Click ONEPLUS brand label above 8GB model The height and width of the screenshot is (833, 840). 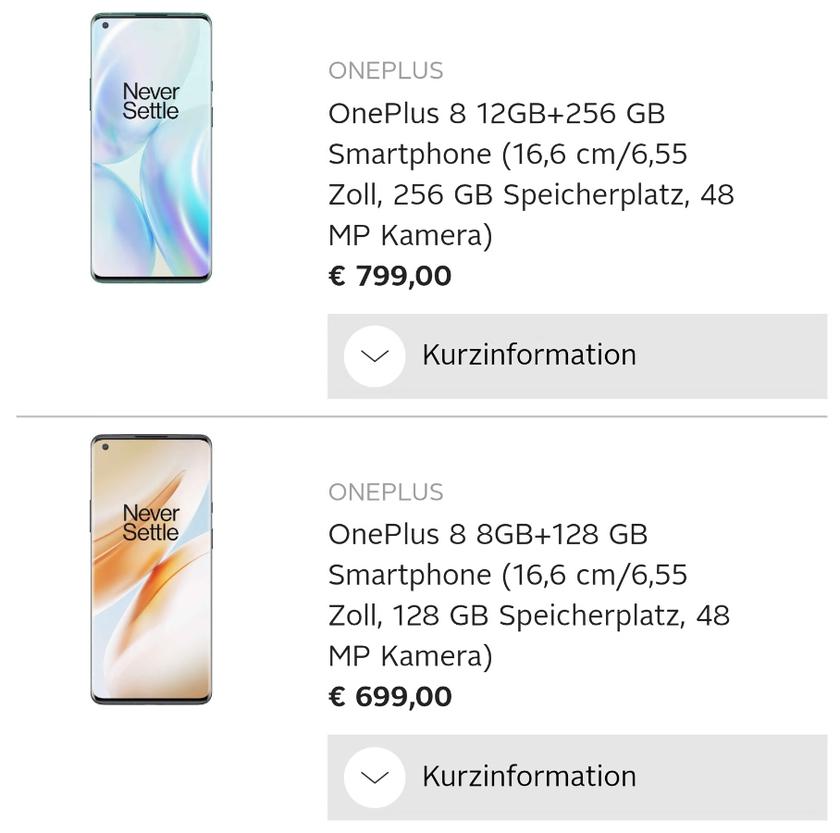click(x=386, y=492)
